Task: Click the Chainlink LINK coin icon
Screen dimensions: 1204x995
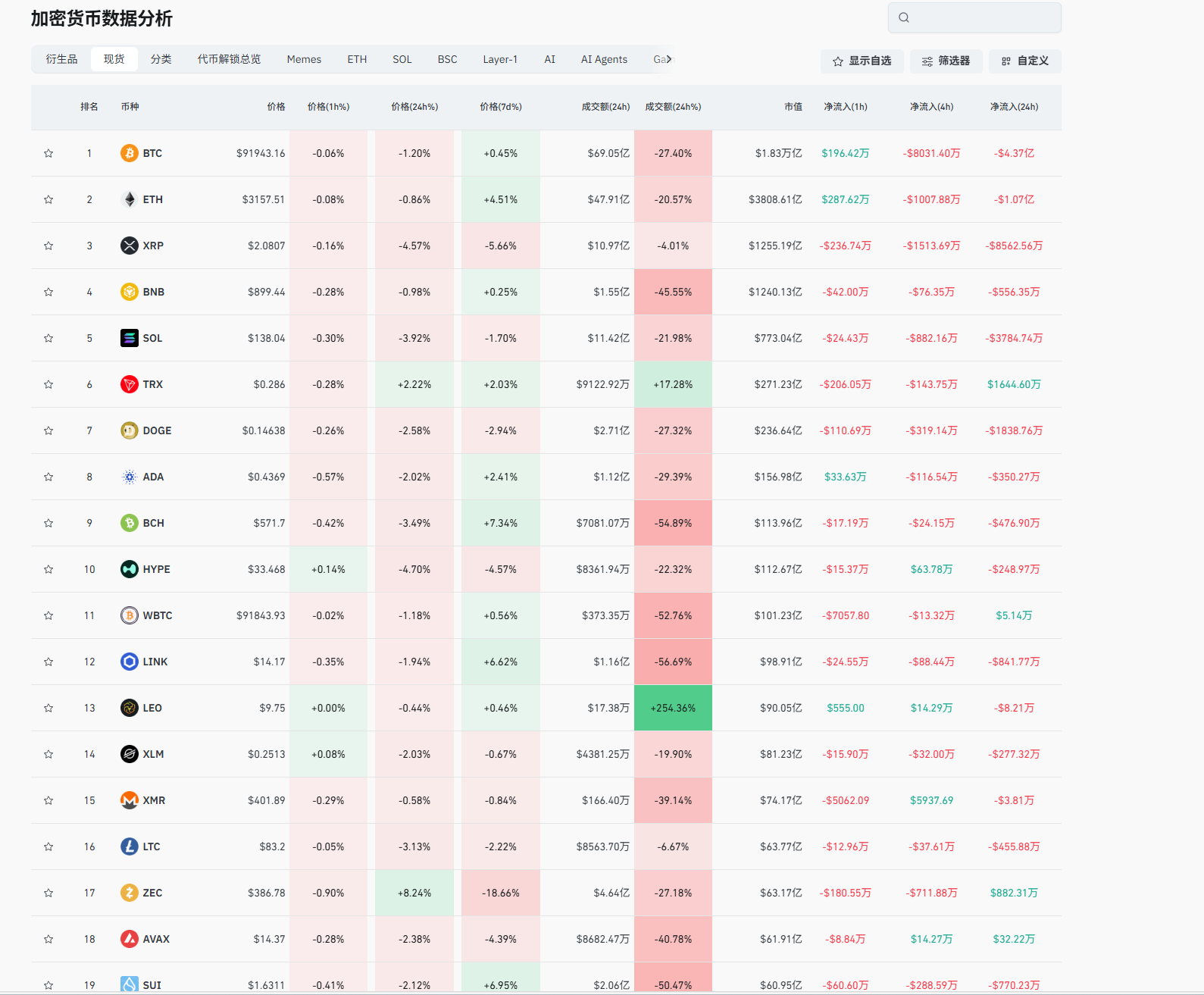Action: (x=130, y=662)
